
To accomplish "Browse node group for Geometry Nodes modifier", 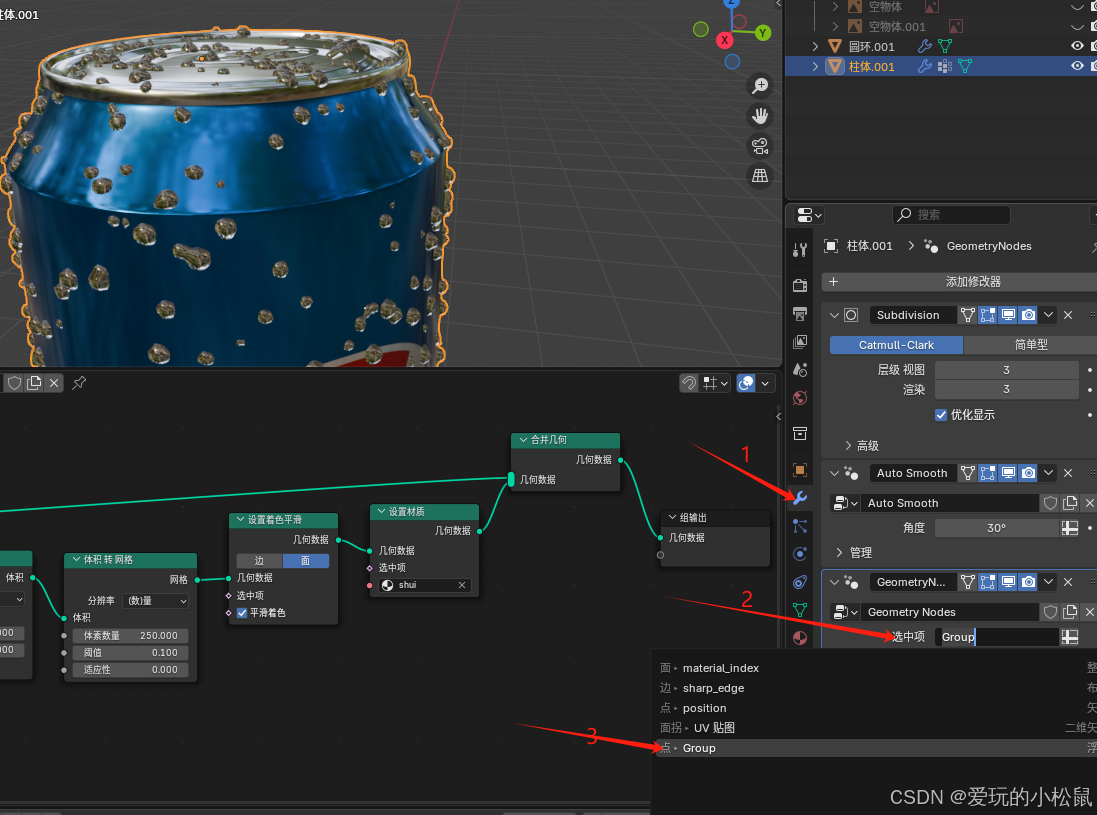I will pos(845,612).
